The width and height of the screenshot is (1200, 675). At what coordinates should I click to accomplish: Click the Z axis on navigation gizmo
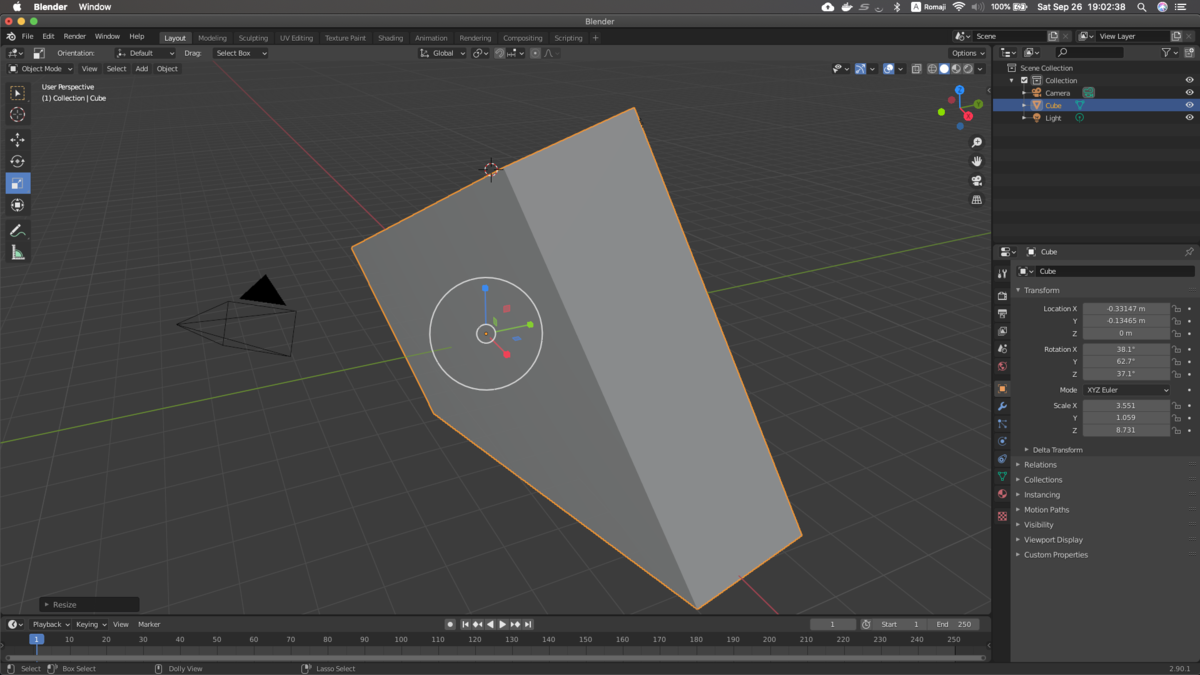tap(959, 90)
